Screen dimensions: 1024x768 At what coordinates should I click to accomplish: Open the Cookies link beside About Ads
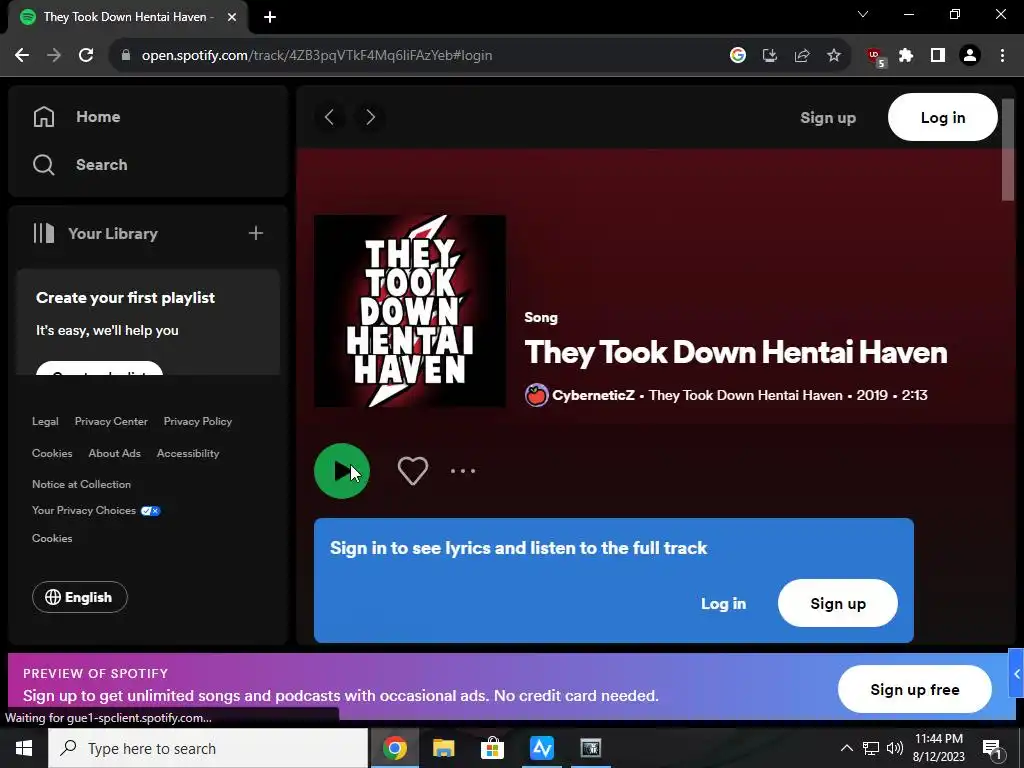coord(52,453)
